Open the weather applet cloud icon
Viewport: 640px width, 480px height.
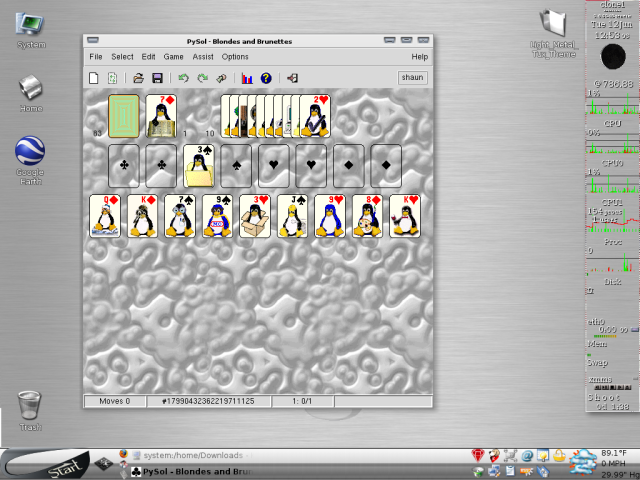point(584,462)
